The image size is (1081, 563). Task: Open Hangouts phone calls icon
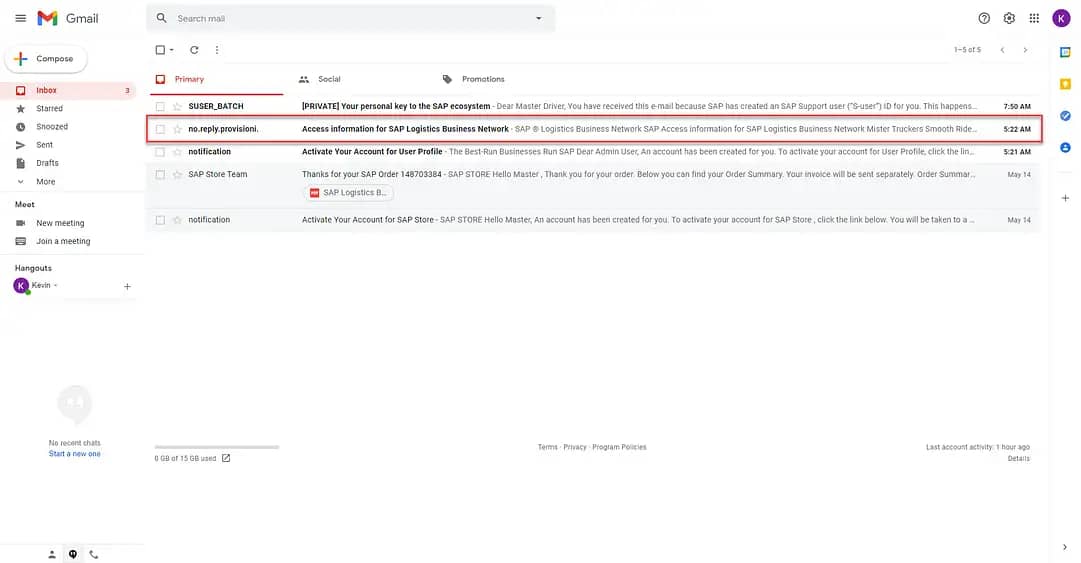pos(94,554)
